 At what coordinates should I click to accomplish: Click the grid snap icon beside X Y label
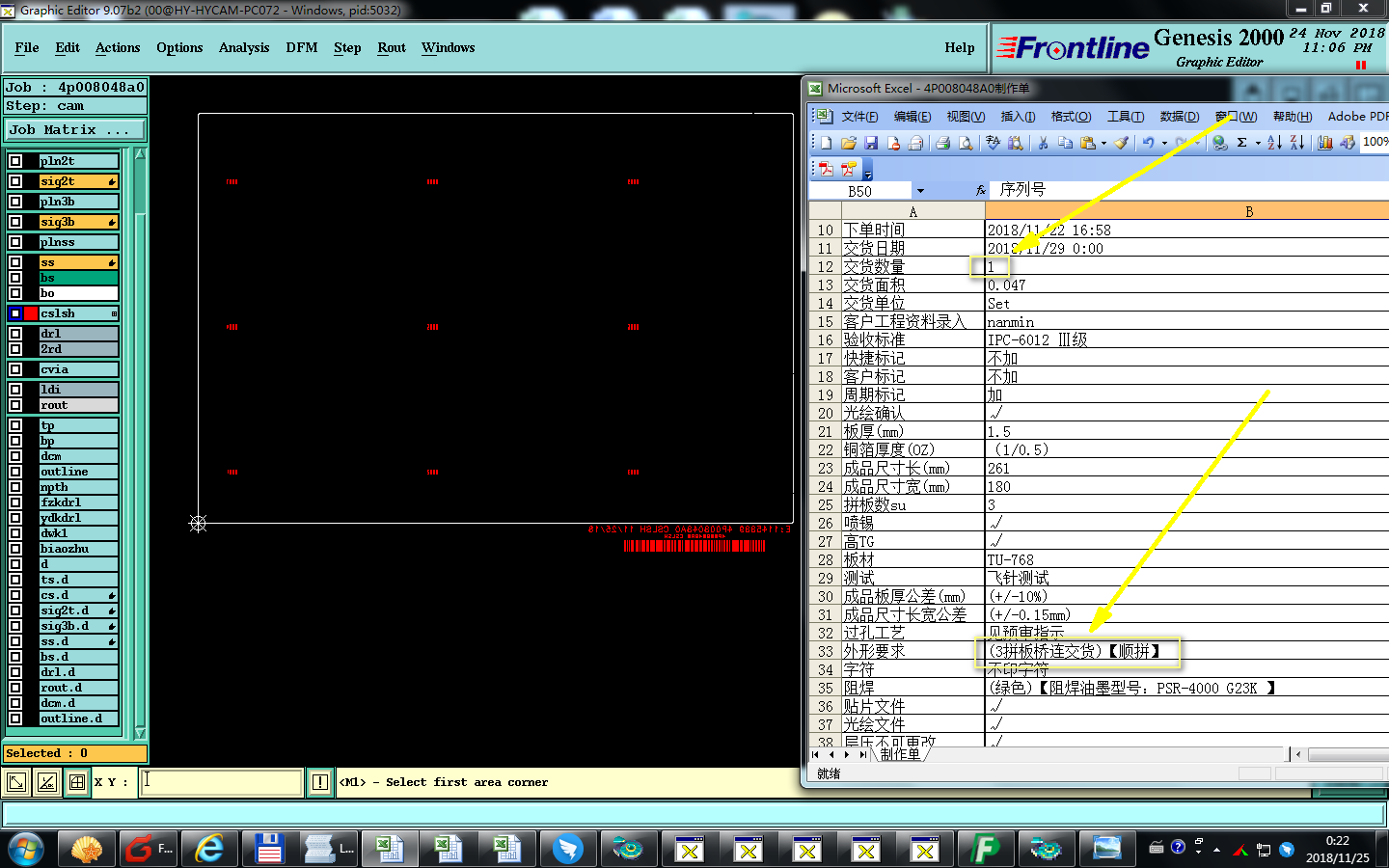tap(77, 782)
